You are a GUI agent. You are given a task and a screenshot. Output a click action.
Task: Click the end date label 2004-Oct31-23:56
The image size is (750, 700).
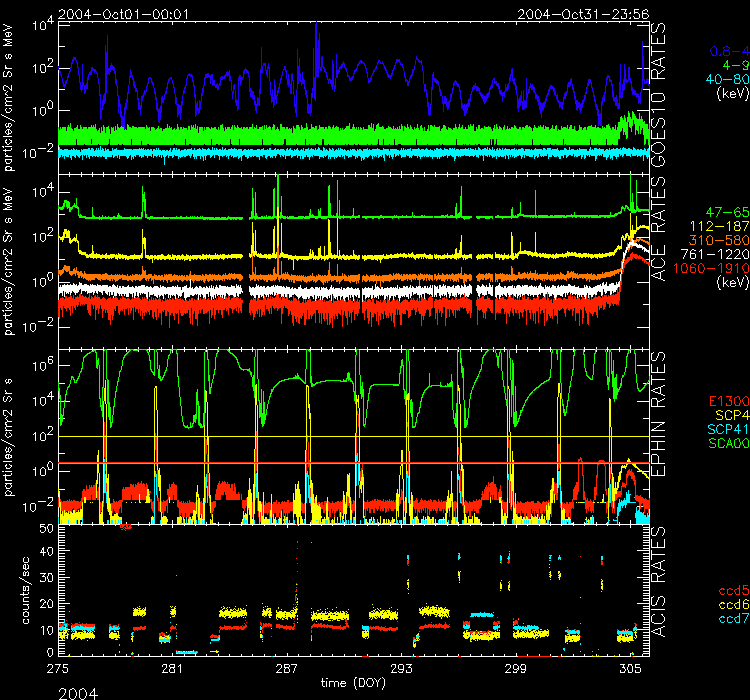point(583,14)
